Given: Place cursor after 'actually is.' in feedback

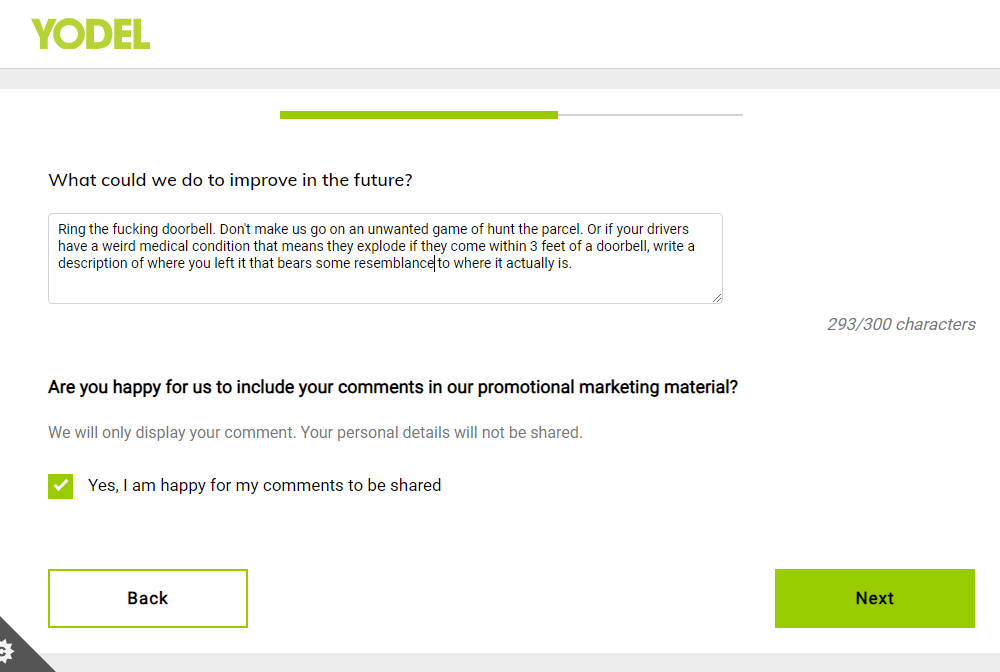Looking at the screenshot, I should click(x=573, y=263).
